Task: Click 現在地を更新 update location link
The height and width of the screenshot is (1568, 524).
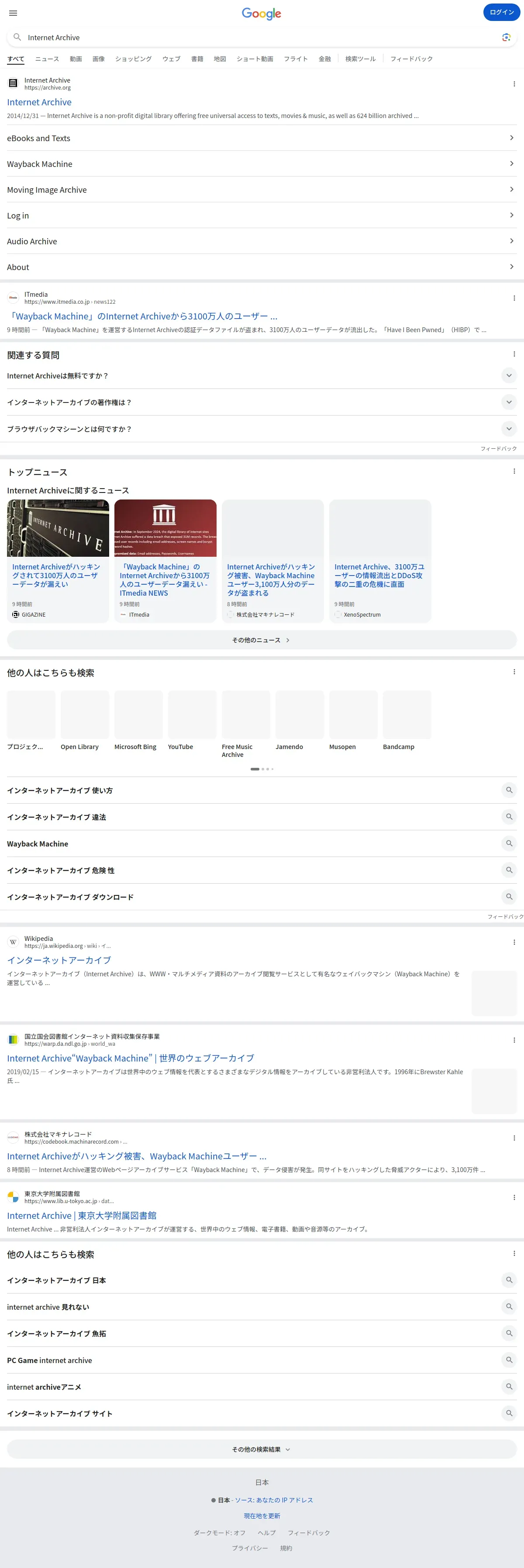Action: (262, 1516)
